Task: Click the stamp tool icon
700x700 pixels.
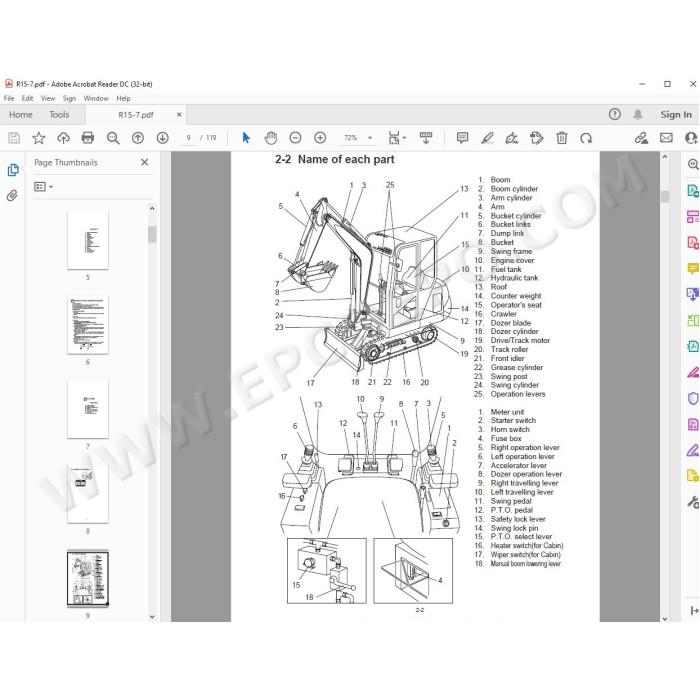Action: (537, 138)
